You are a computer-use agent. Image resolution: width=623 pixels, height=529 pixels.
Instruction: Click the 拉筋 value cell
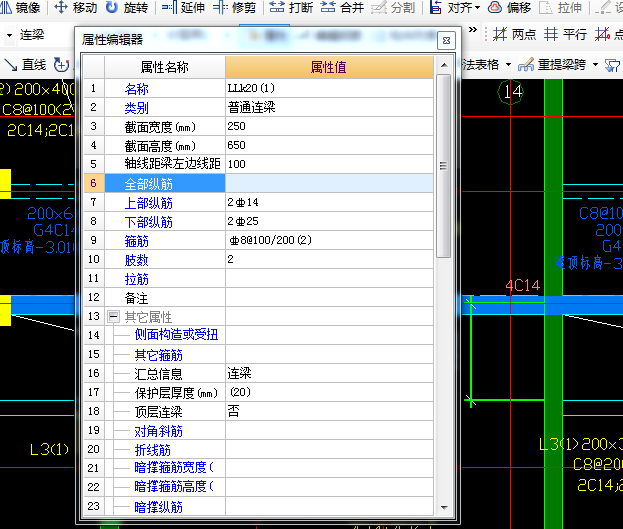(329, 278)
